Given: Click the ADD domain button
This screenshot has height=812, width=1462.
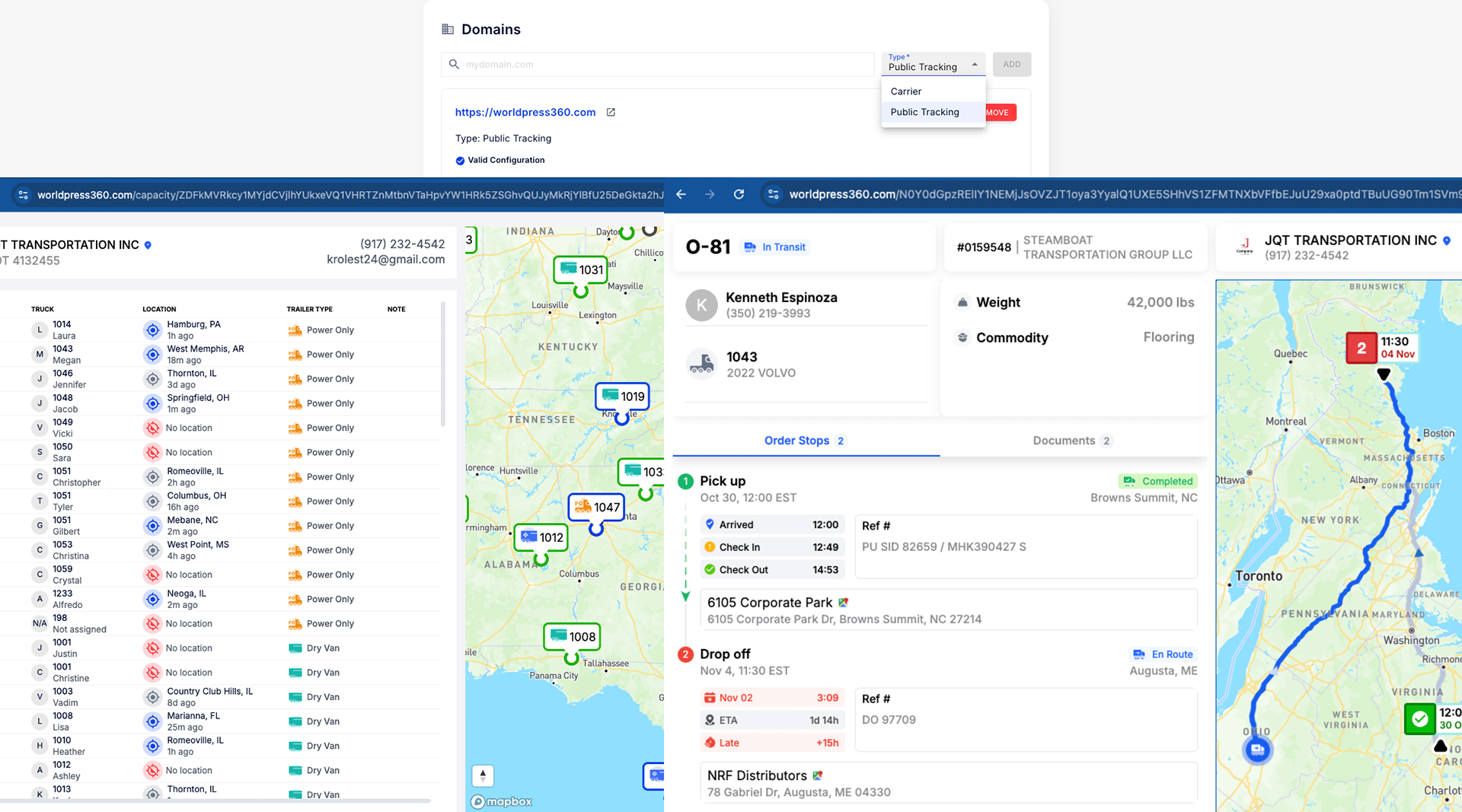Looking at the screenshot, I should click(x=1011, y=65).
